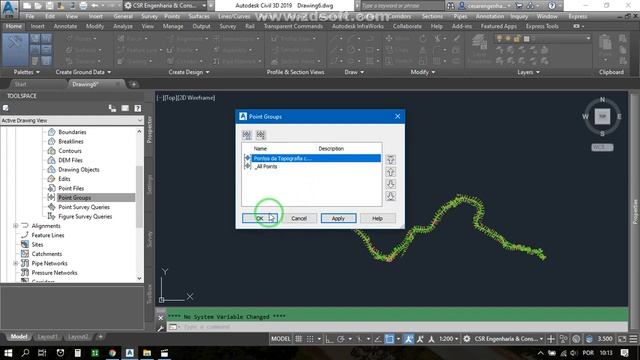The height and width of the screenshot is (360, 640).
Task: Select DEM Files in Toolspace tree
Action: [70, 160]
